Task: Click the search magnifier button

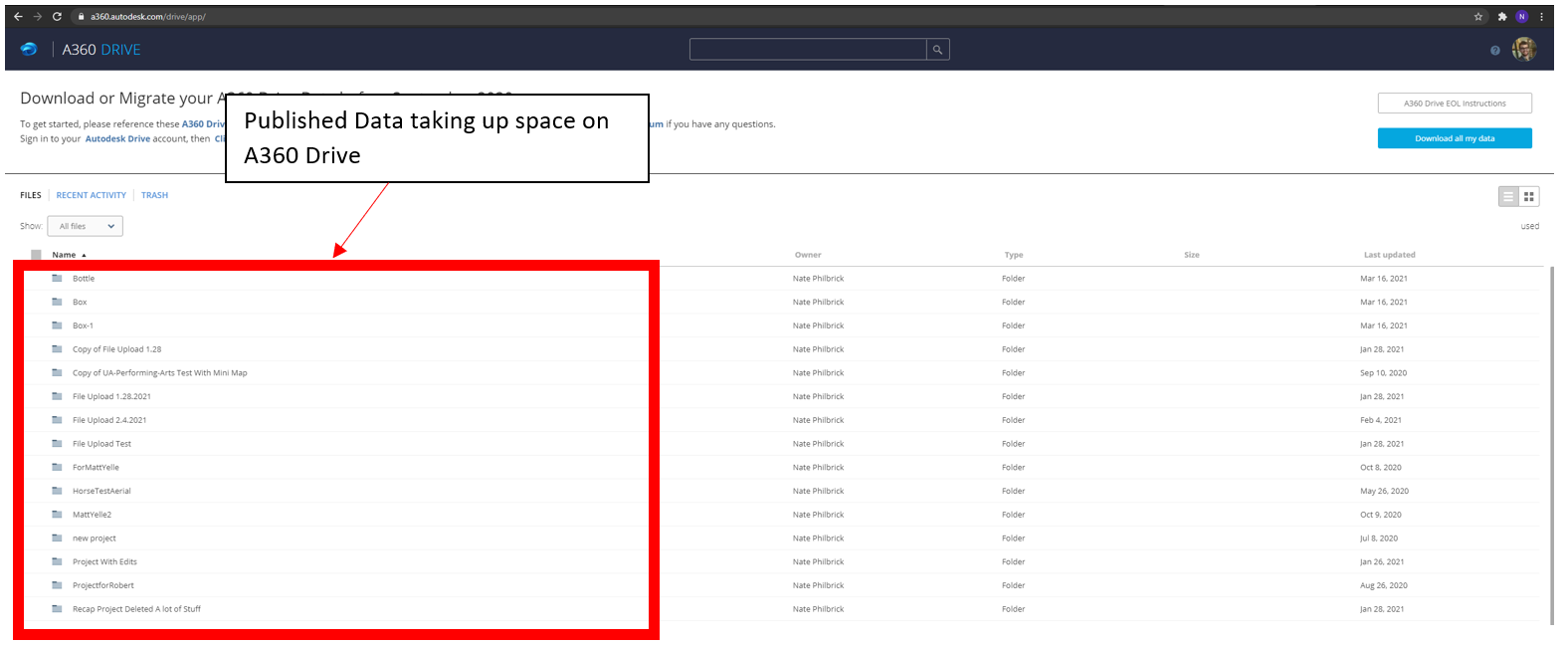Action: [x=937, y=50]
